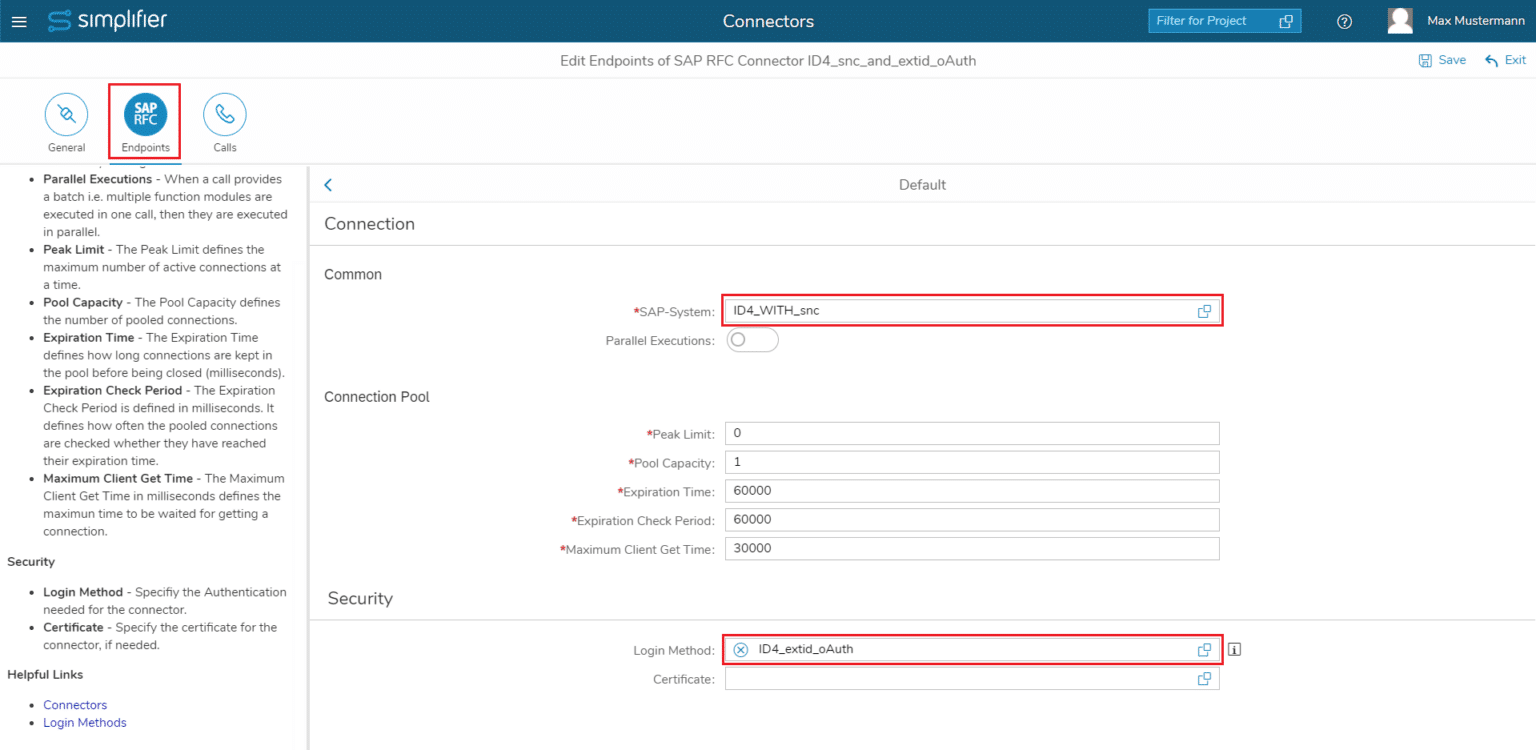Clear the ID4_extid_oAuth login method
This screenshot has width=1536, height=750.
[740, 649]
